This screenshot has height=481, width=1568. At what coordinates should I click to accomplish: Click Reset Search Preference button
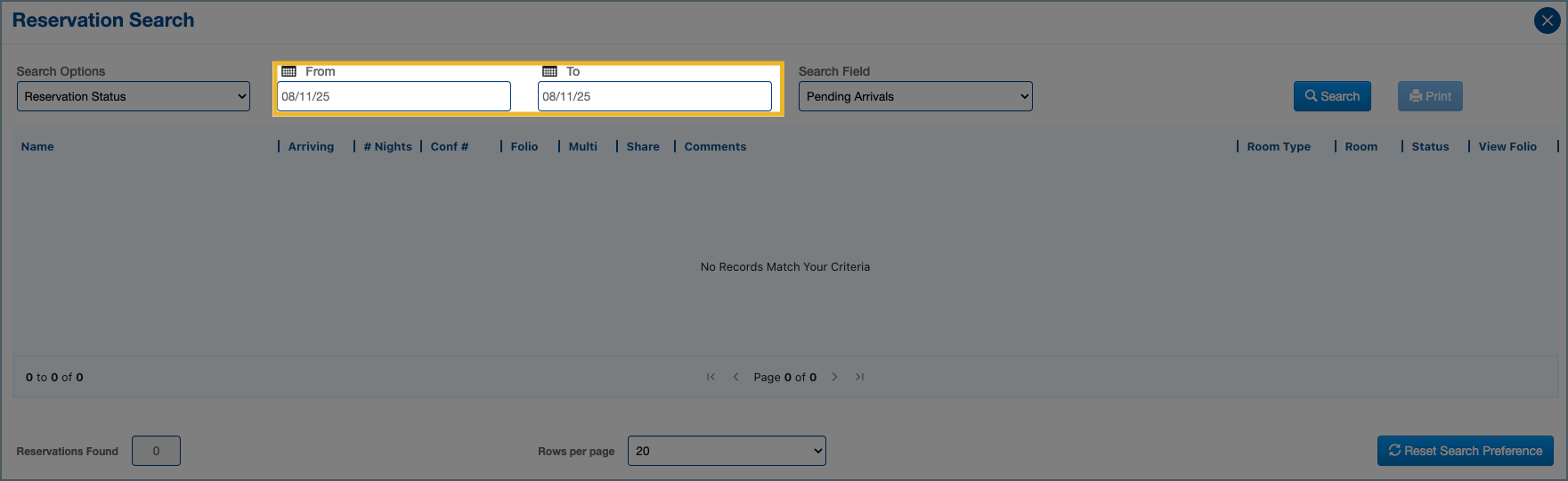point(1465,451)
